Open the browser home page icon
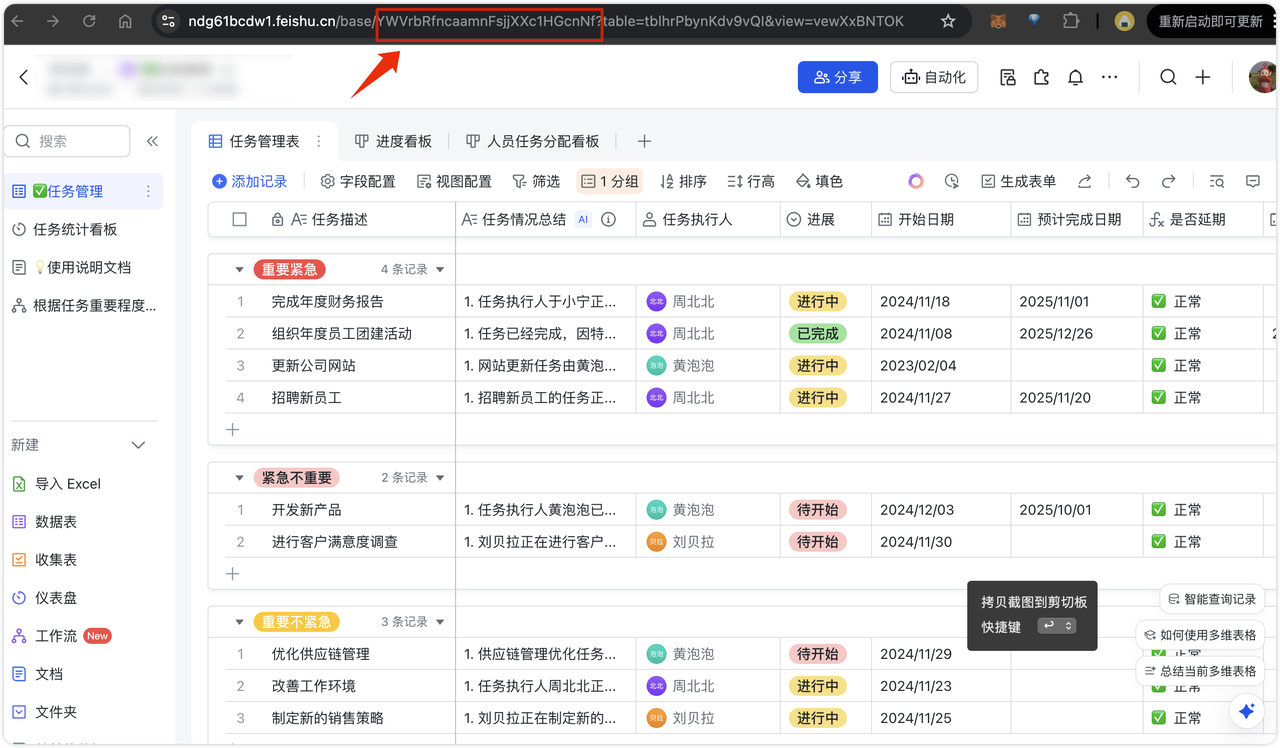1280x748 pixels. coord(125,21)
